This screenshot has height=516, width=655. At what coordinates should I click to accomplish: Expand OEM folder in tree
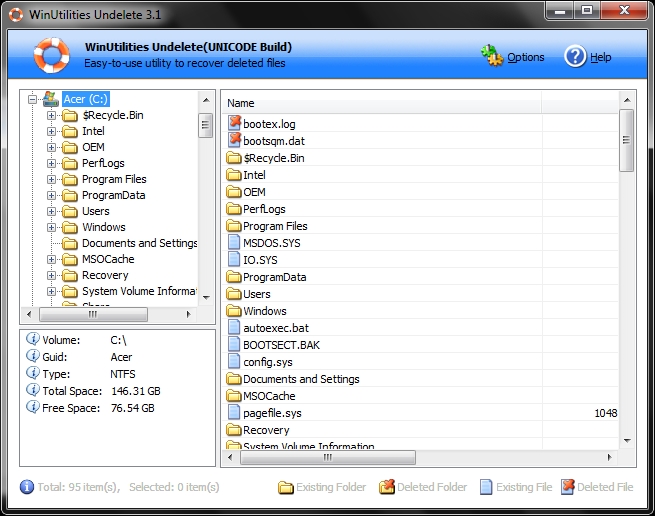(51, 147)
